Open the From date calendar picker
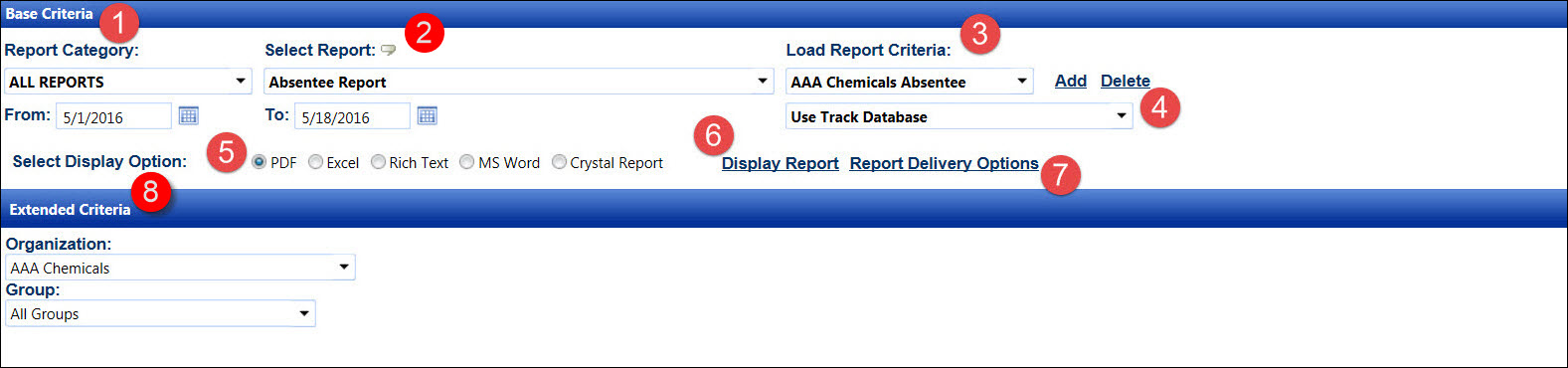 pyautogui.click(x=188, y=116)
